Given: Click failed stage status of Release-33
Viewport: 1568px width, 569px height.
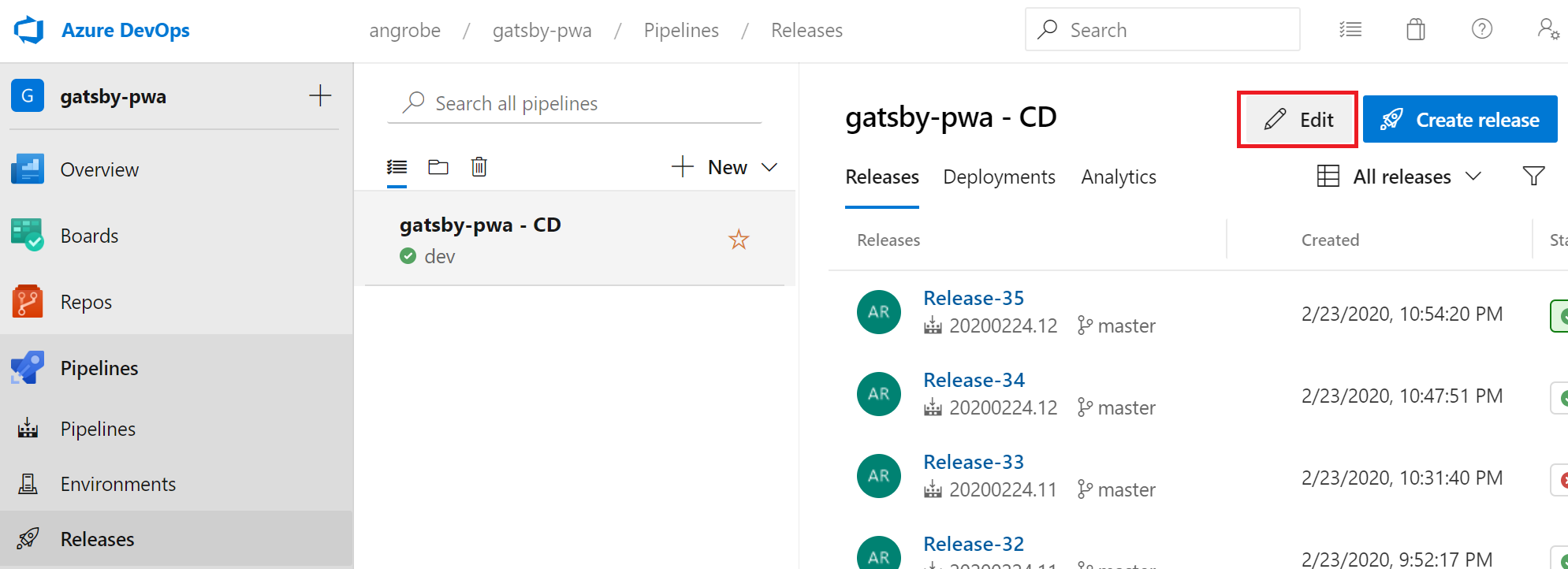Looking at the screenshot, I should point(1560,479).
